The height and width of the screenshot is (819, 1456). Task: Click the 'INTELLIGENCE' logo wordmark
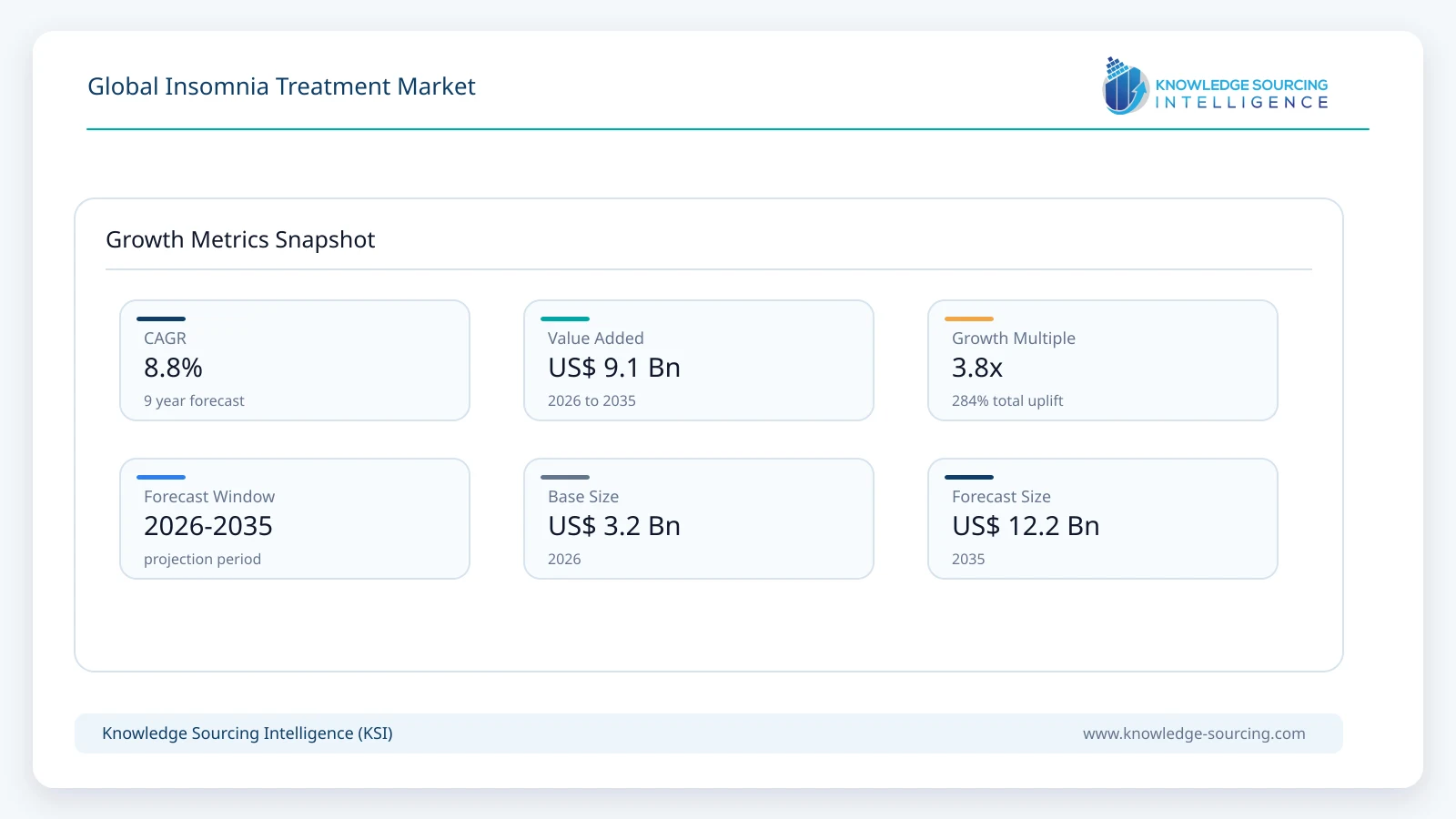point(1241,103)
